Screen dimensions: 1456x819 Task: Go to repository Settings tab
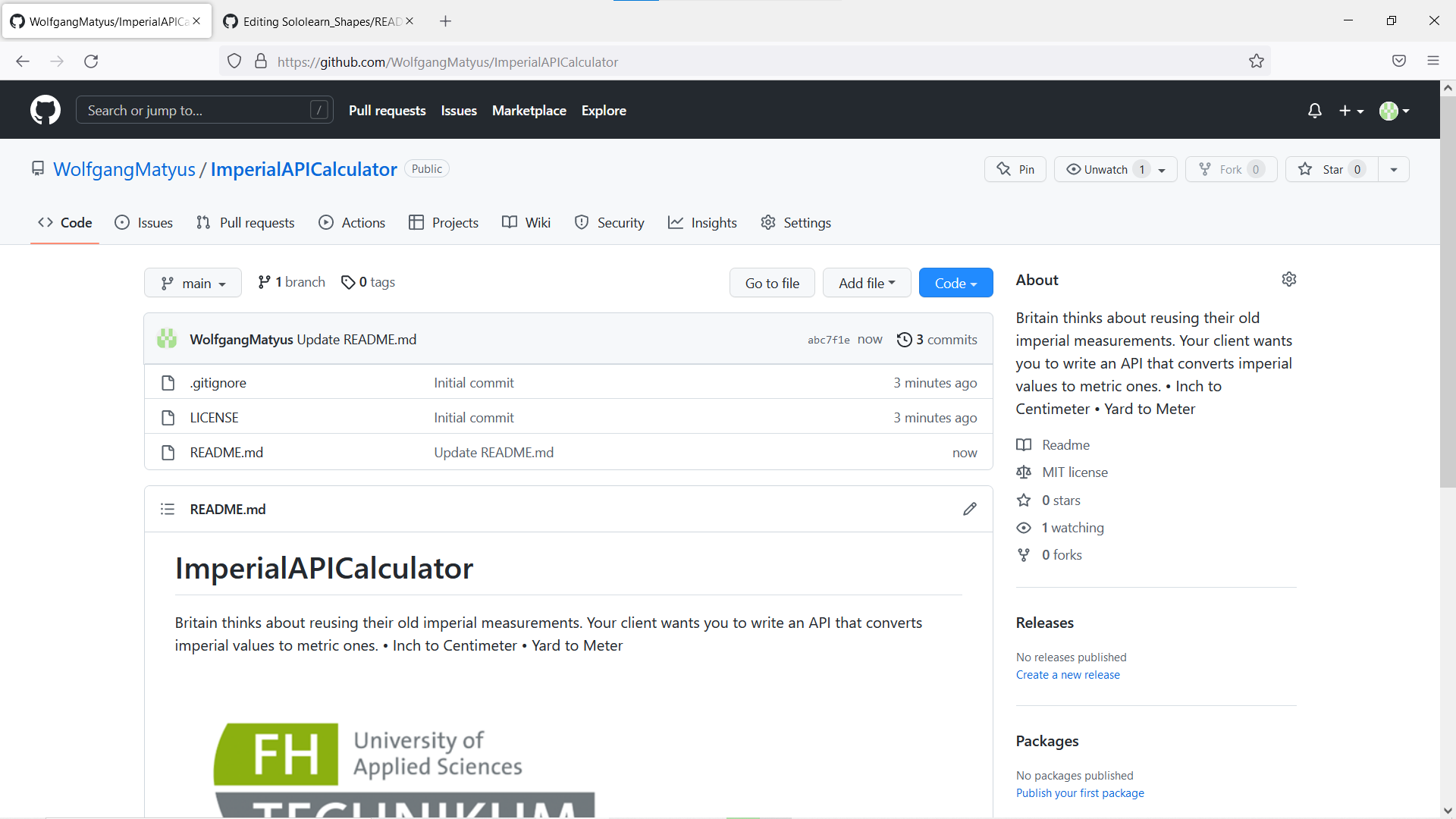pos(795,222)
